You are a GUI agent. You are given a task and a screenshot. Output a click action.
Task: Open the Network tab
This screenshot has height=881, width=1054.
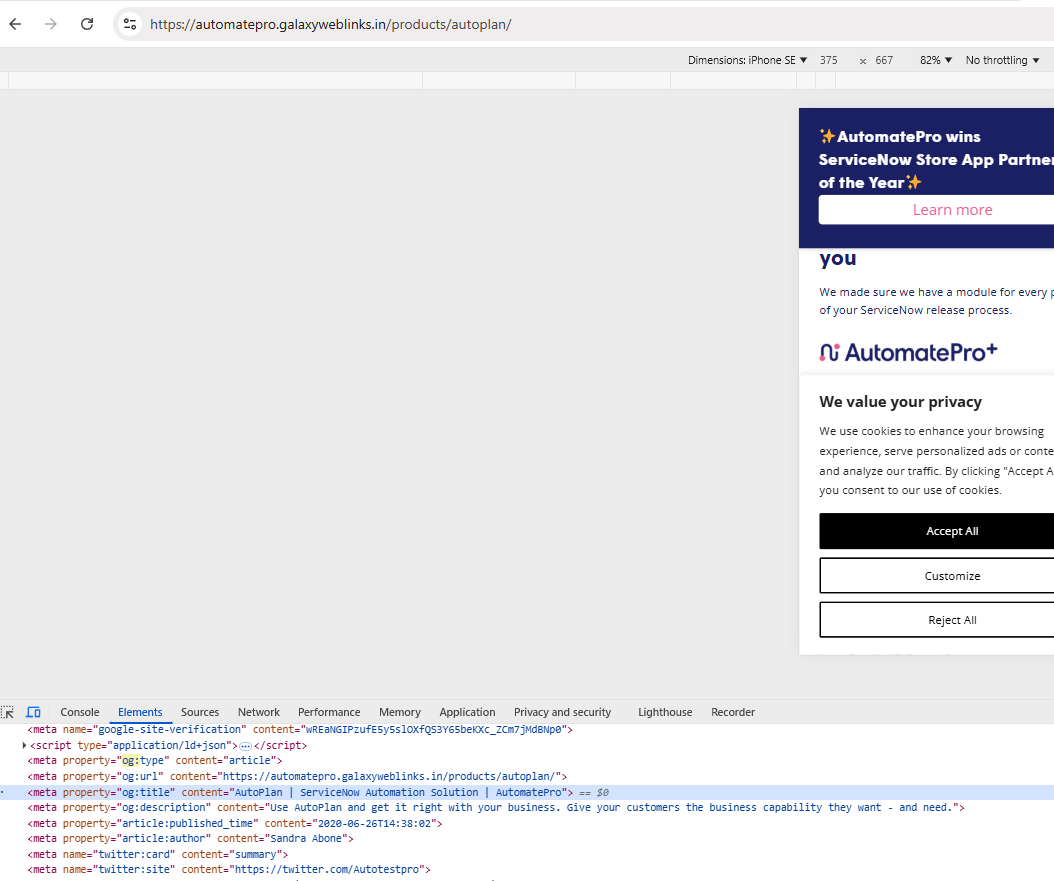coord(258,712)
